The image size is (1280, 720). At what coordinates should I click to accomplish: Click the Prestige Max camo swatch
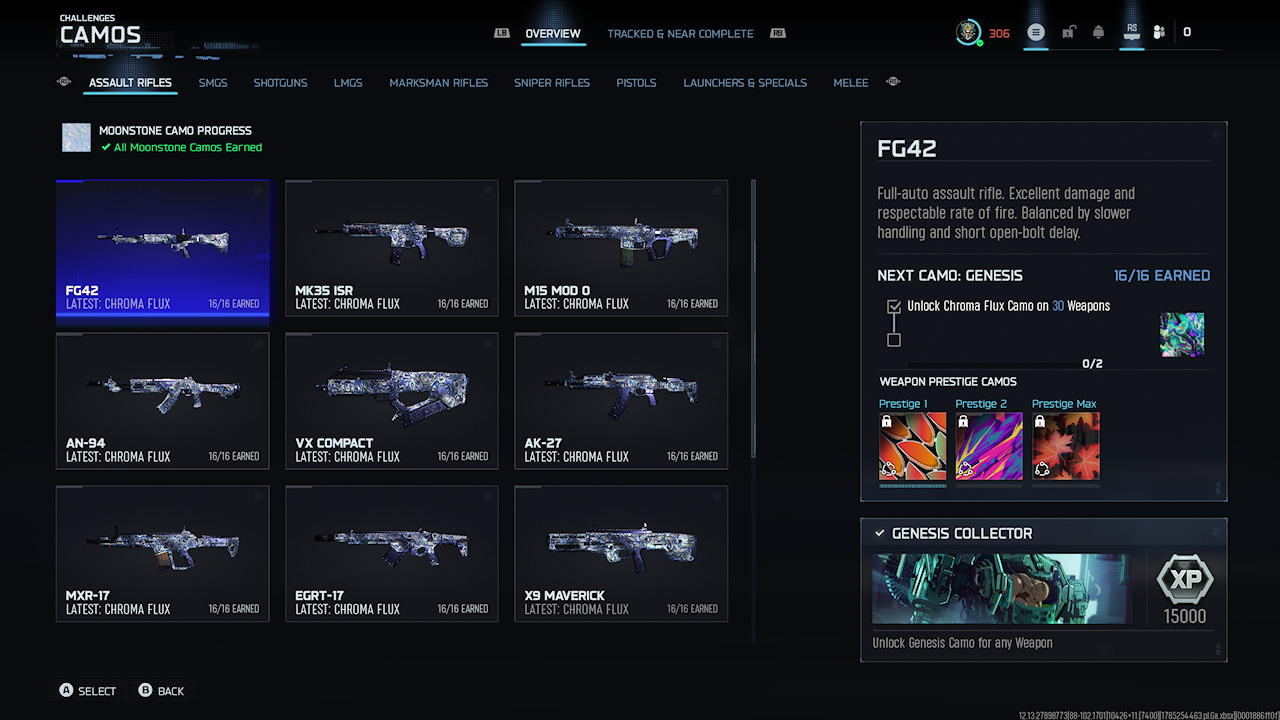1066,447
